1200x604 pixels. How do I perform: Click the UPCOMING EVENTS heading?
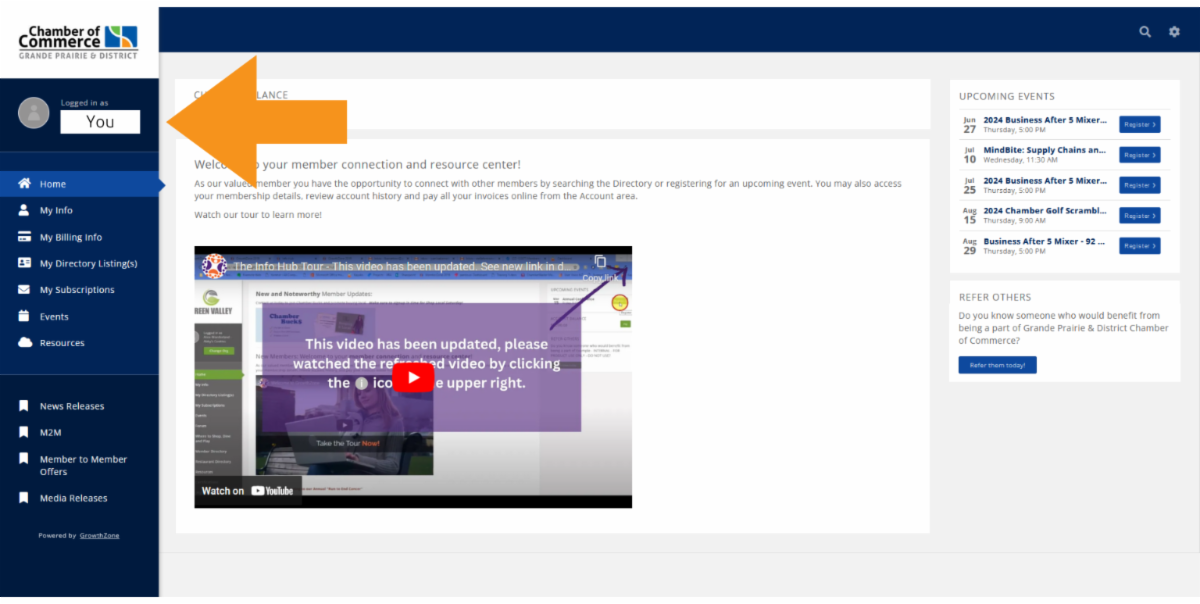coord(1006,97)
